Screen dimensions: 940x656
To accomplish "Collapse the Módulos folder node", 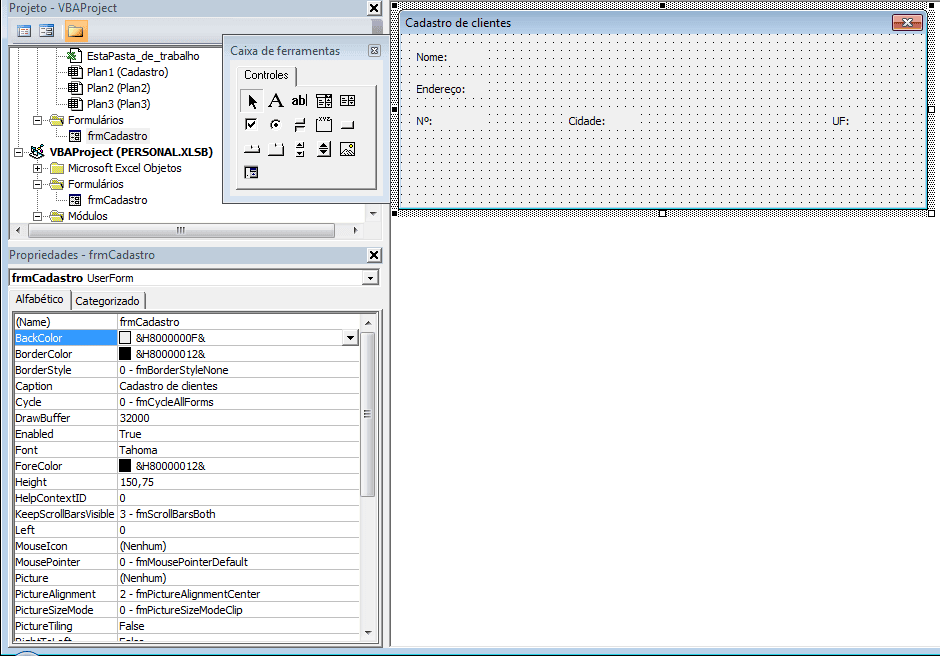I will [x=37, y=215].
